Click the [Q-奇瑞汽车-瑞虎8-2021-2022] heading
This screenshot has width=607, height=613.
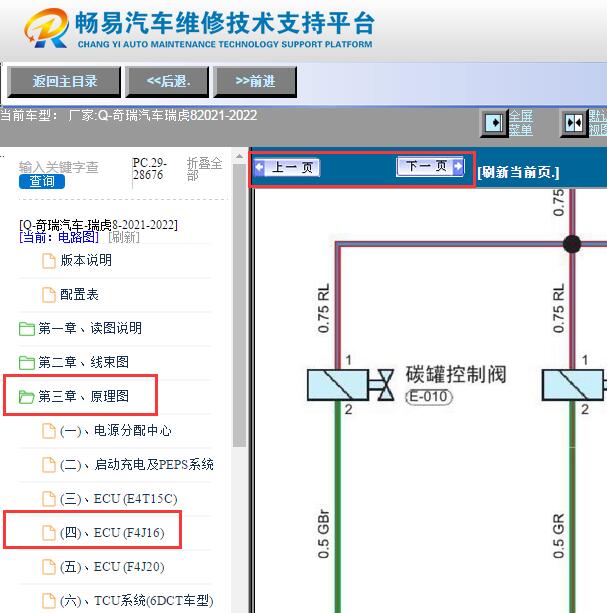tap(98, 225)
